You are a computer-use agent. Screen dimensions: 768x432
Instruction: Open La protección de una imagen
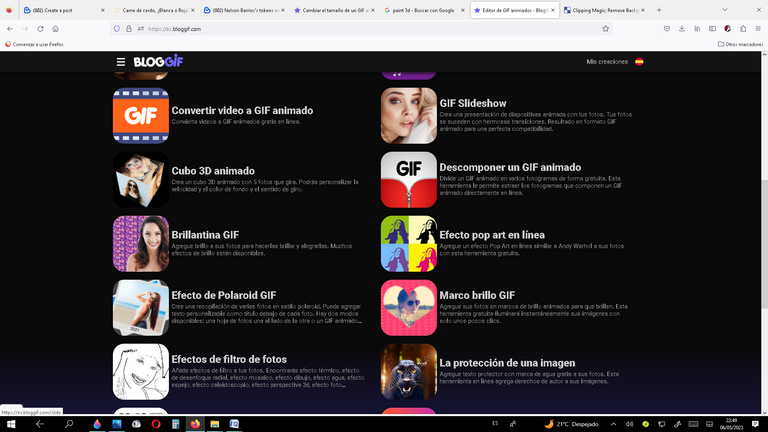(x=507, y=363)
